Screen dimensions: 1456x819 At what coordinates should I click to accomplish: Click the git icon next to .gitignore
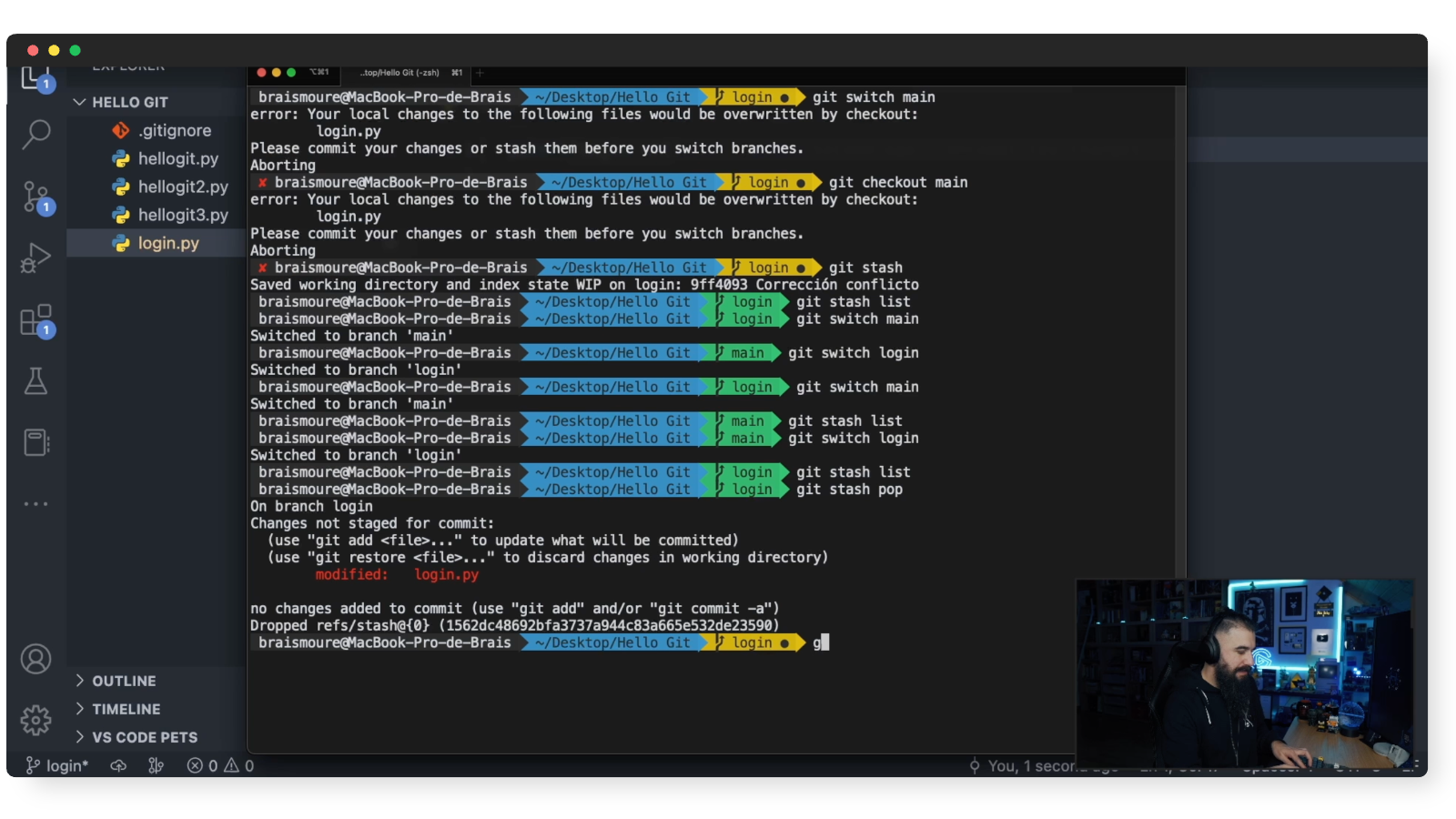121,130
